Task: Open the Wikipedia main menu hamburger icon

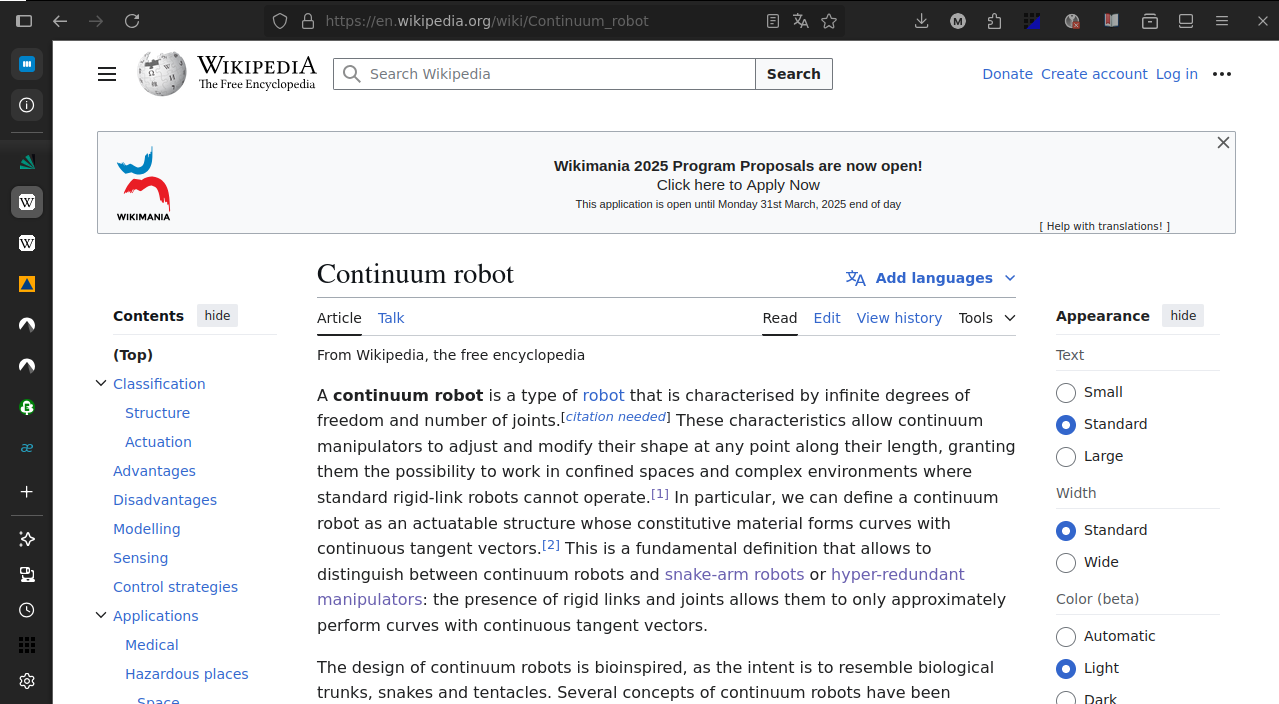Action: click(x=107, y=74)
